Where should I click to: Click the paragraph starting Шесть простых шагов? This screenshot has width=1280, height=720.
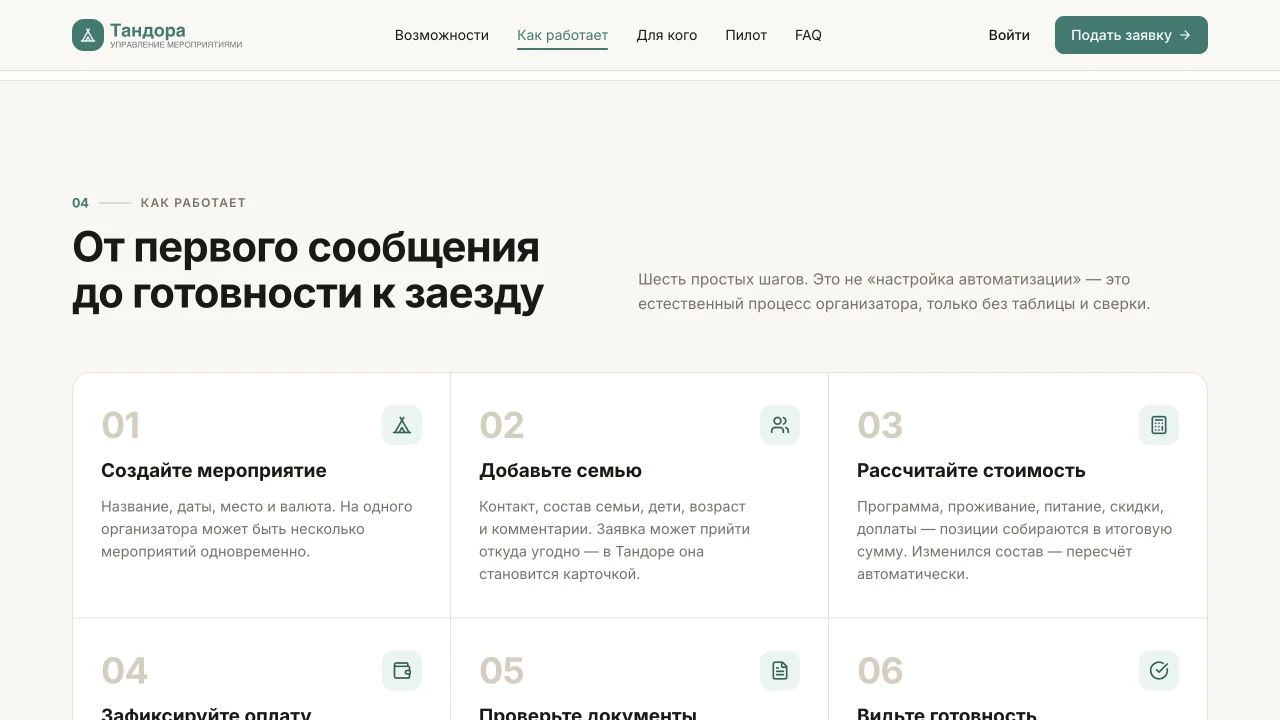894,291
